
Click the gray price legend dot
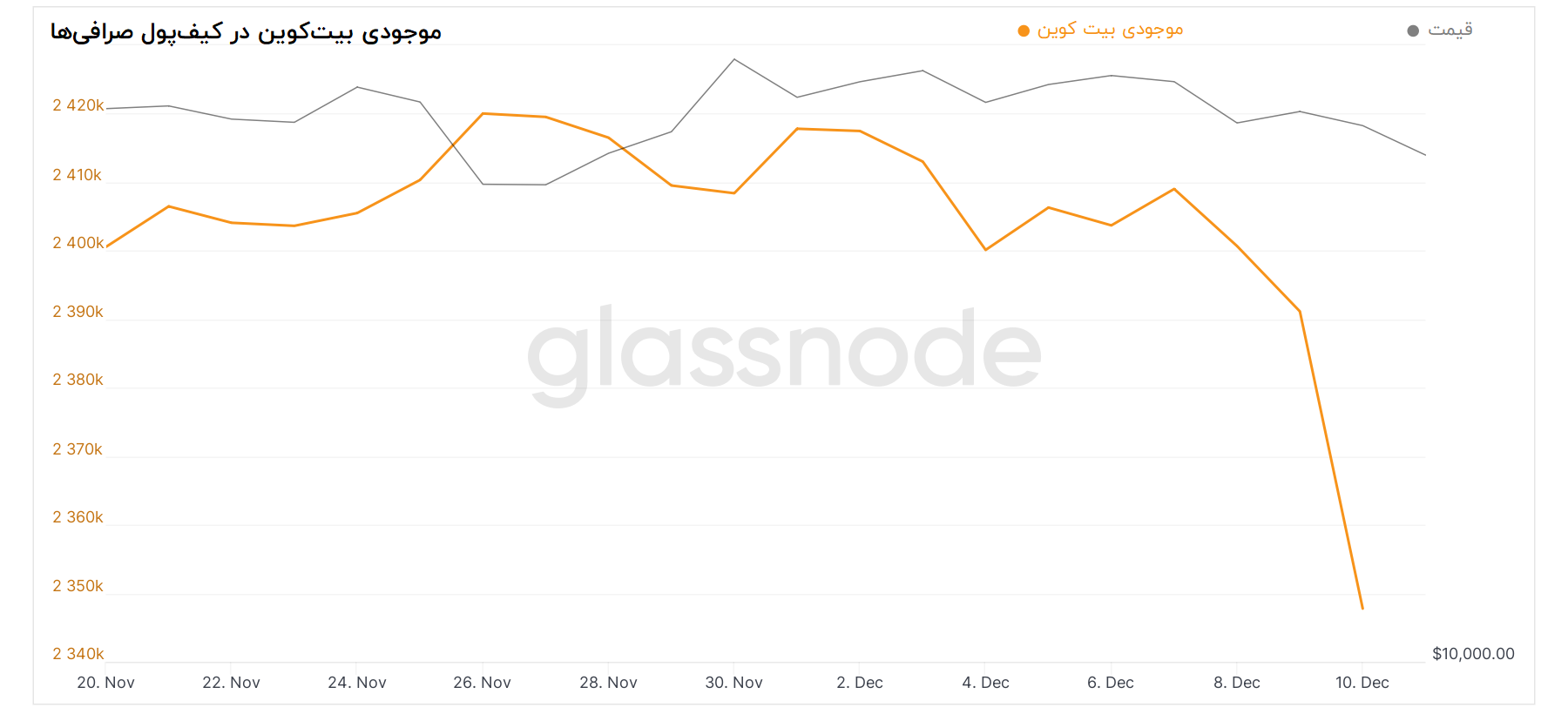[x=1413, y=31]
